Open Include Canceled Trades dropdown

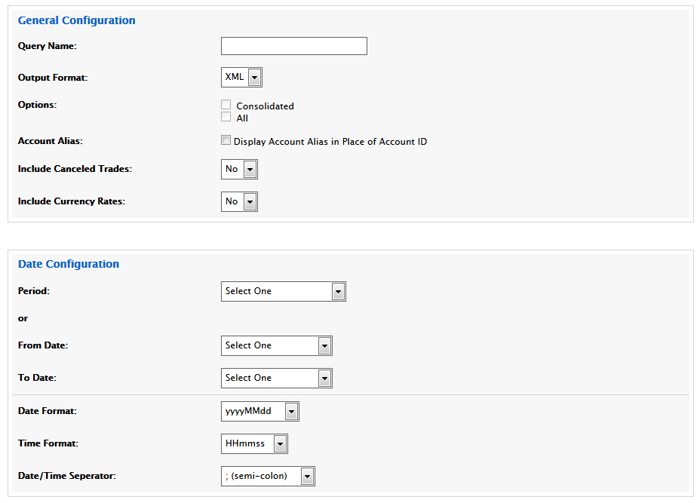pyautogui.click(x=239, y=169)
